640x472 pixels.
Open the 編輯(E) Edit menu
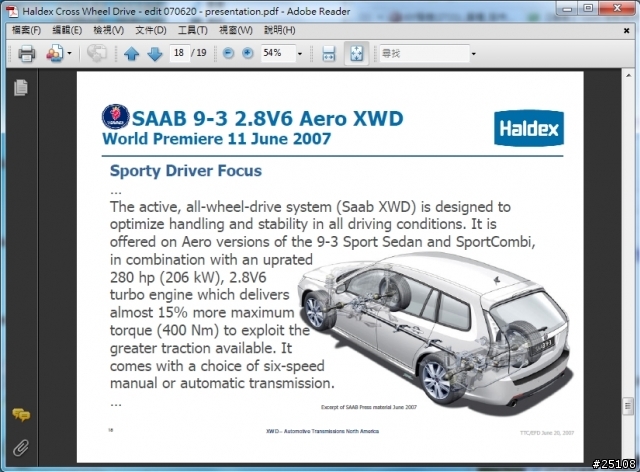(x=67, y=30)
